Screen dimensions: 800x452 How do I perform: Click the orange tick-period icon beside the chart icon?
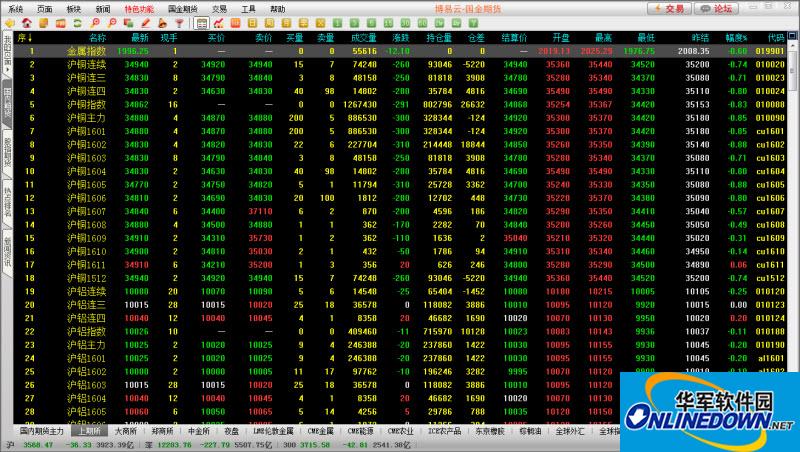coord(235,23)
